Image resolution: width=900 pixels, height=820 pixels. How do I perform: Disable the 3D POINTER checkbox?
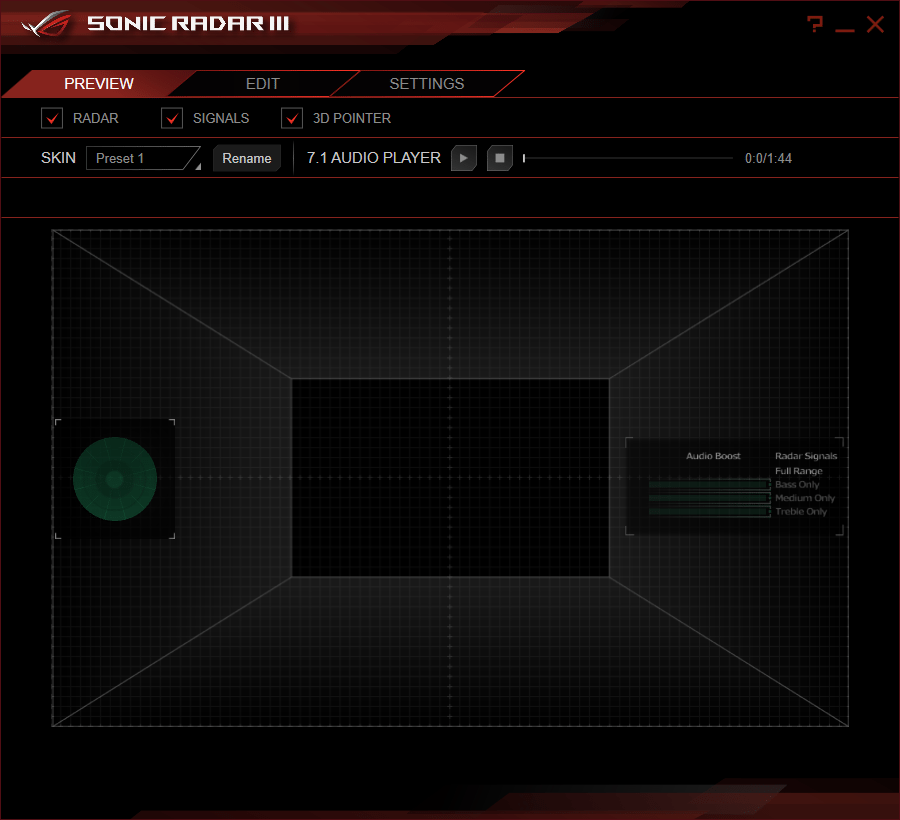292,118
